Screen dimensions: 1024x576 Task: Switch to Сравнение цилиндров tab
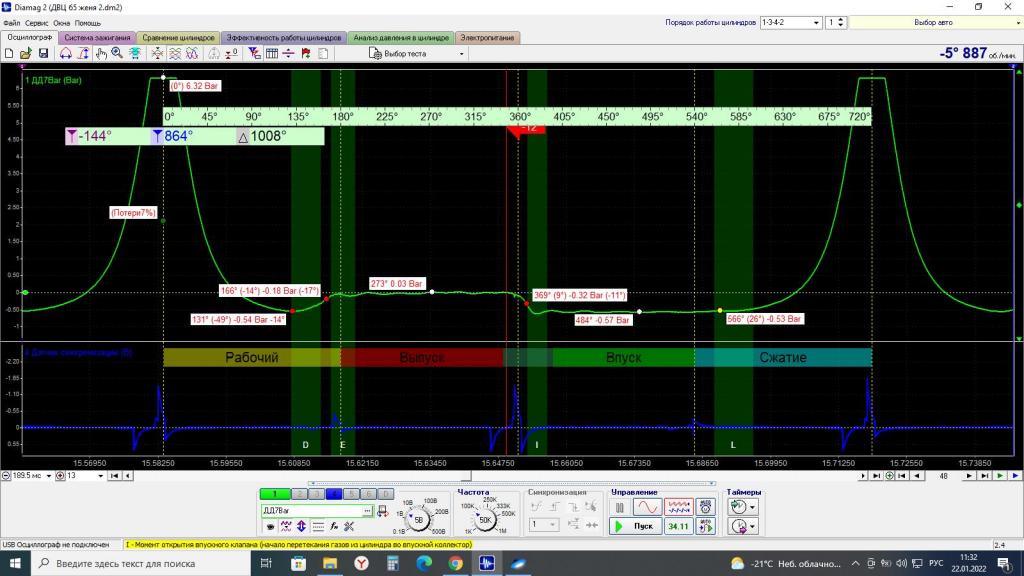(178, 38)
